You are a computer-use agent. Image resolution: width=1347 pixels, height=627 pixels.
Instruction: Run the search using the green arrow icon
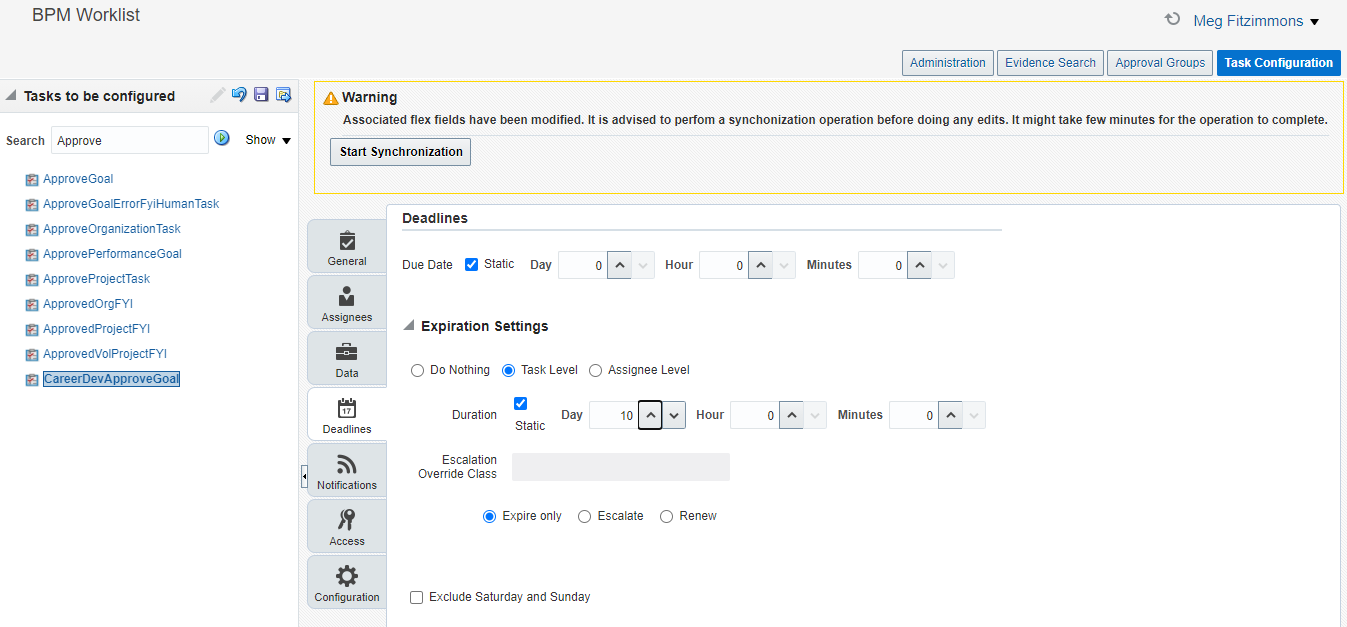(221, 138)
